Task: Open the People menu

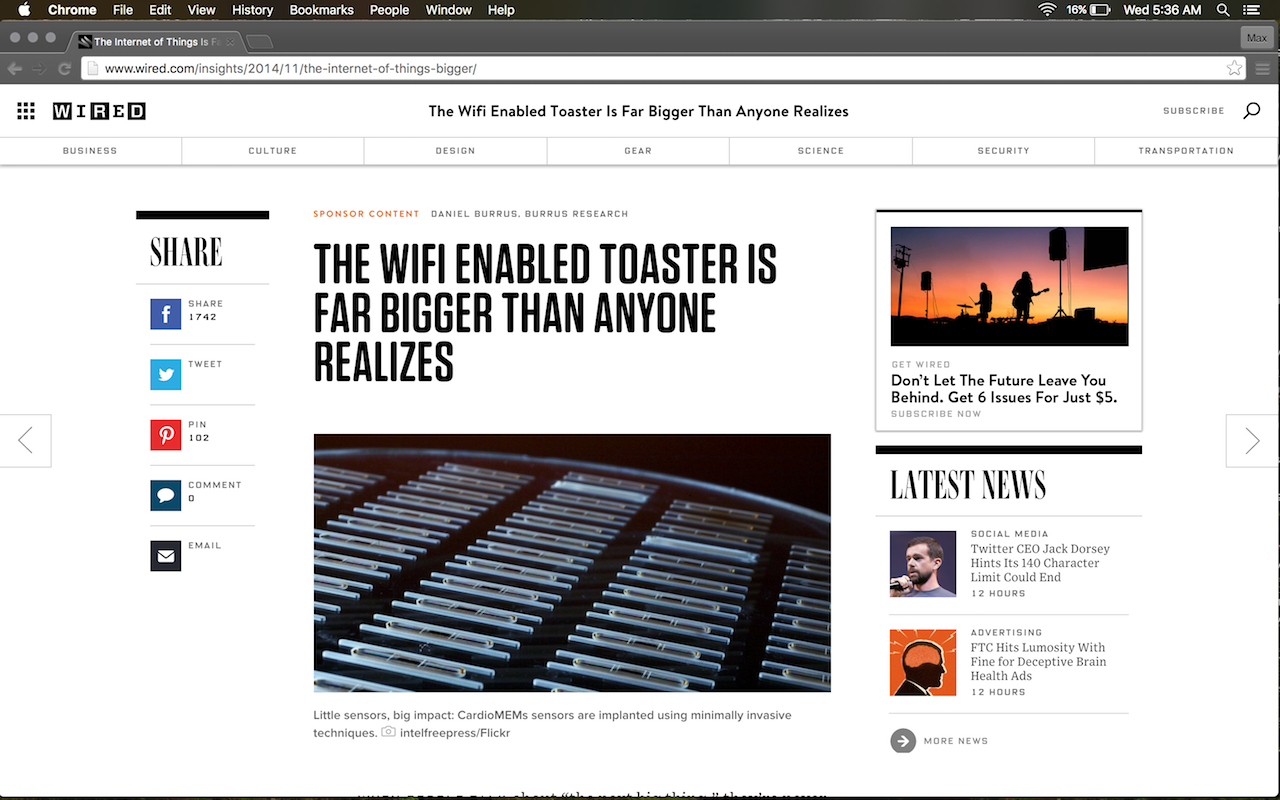Action: [x=389, y=10]
